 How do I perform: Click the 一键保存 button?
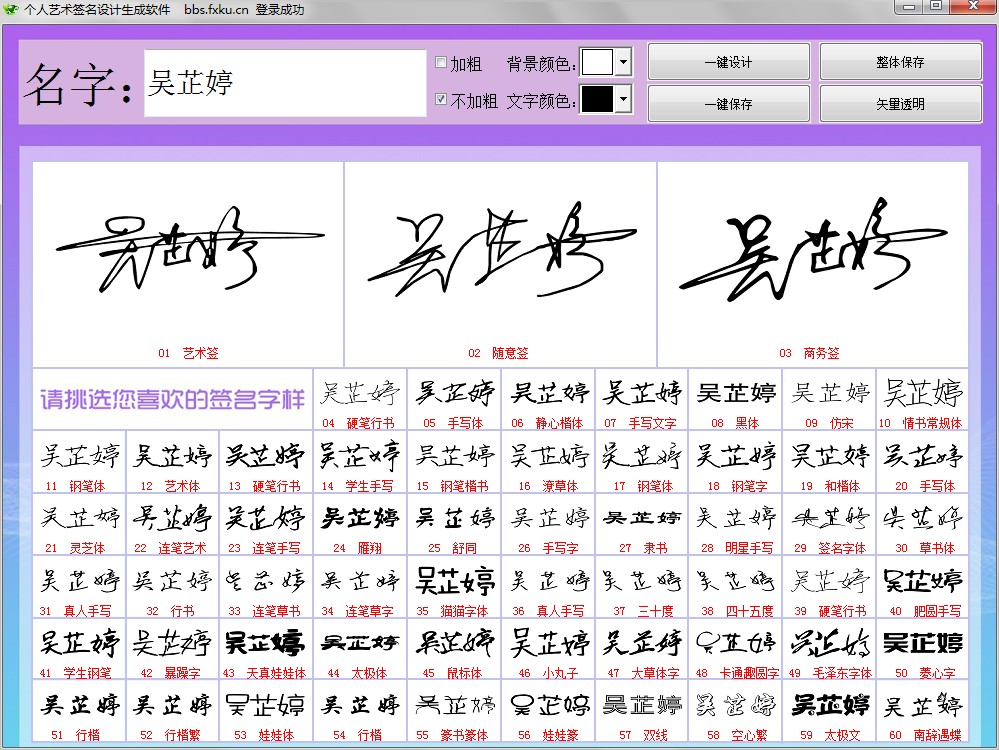click(x=729, y=103)
